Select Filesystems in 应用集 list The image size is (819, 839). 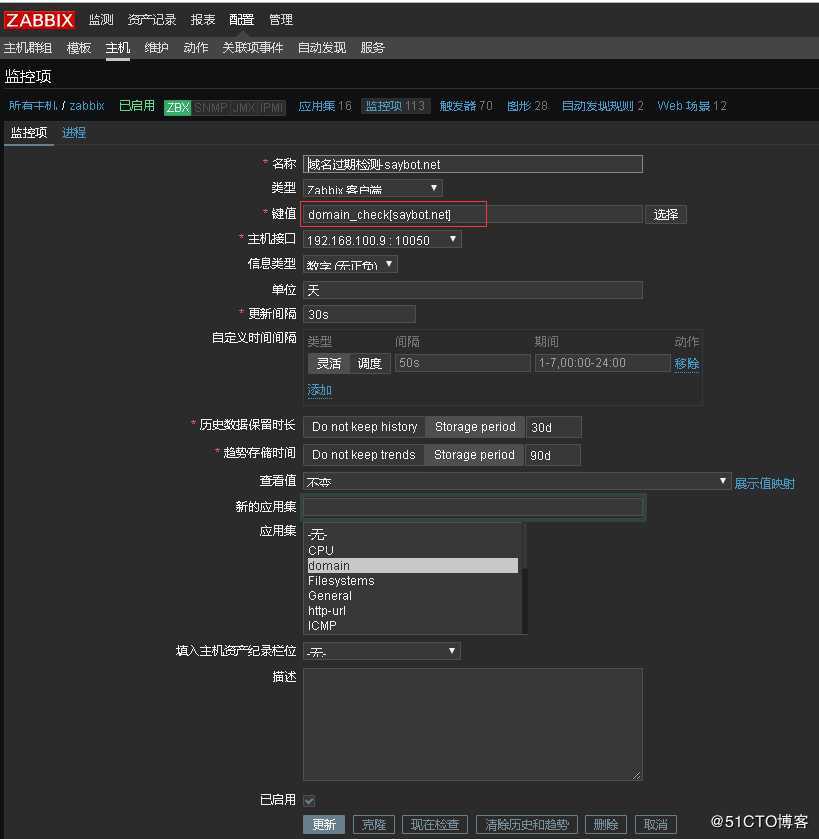click(x=412, y=581)
